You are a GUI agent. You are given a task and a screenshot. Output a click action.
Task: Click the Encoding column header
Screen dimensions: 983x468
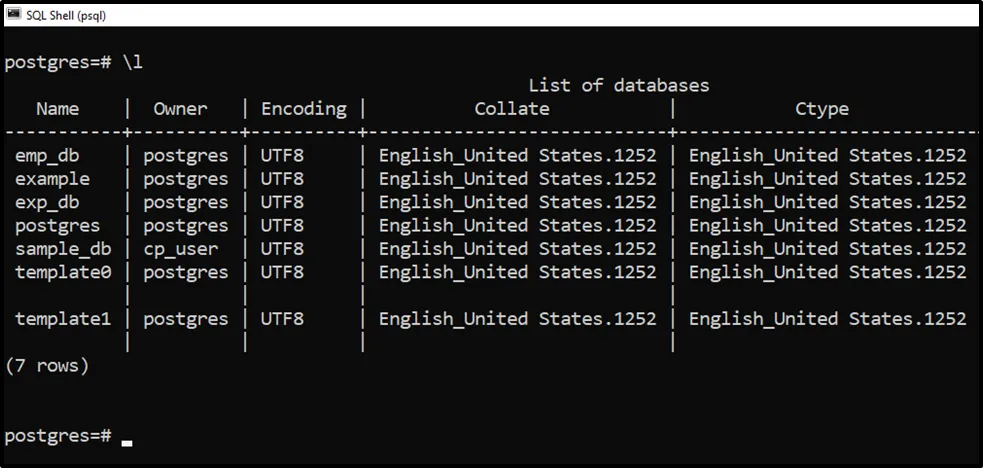303,109
